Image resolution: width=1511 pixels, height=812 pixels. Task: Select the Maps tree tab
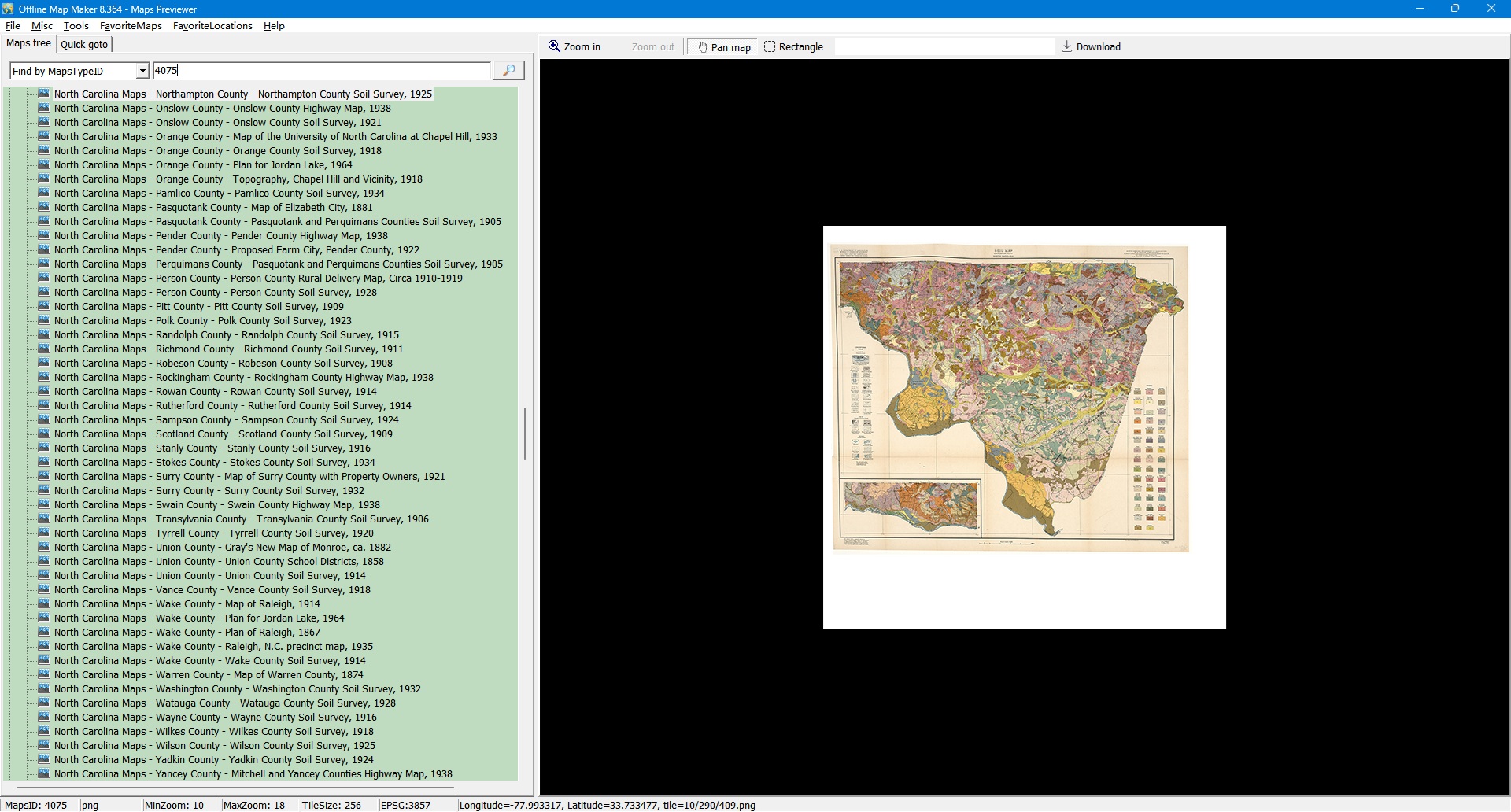pos(29,44)
